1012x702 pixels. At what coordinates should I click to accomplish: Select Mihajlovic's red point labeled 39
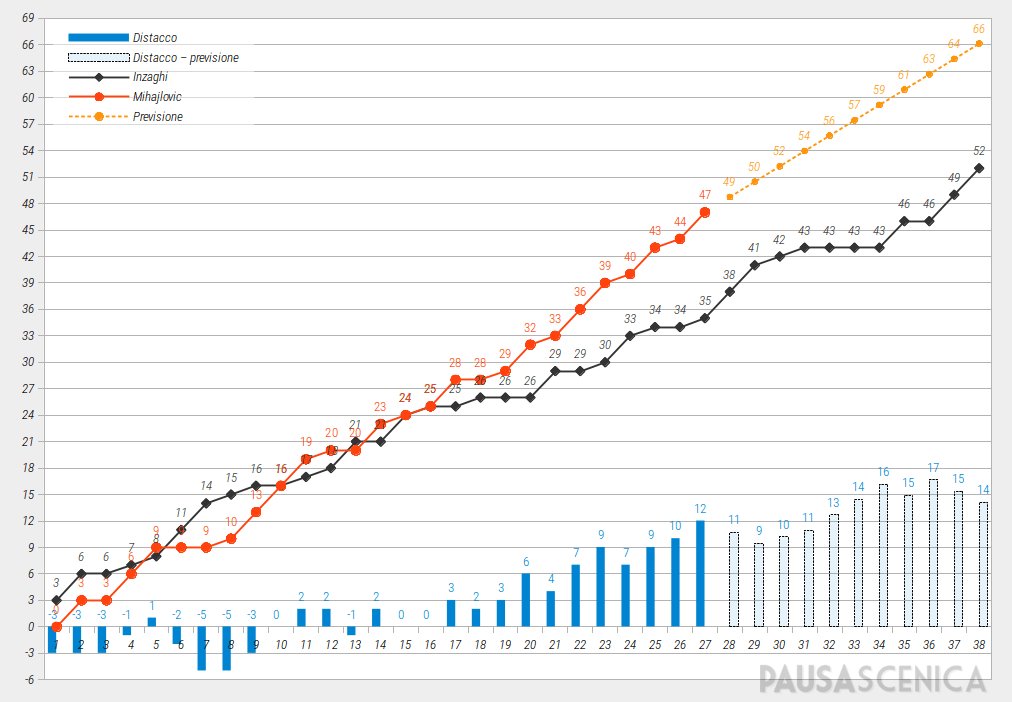(x=605, y=283)
